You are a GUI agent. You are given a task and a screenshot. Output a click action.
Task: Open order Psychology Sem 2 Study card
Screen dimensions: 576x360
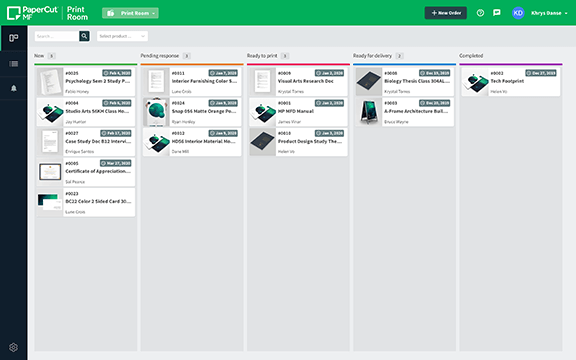(86, 82)
